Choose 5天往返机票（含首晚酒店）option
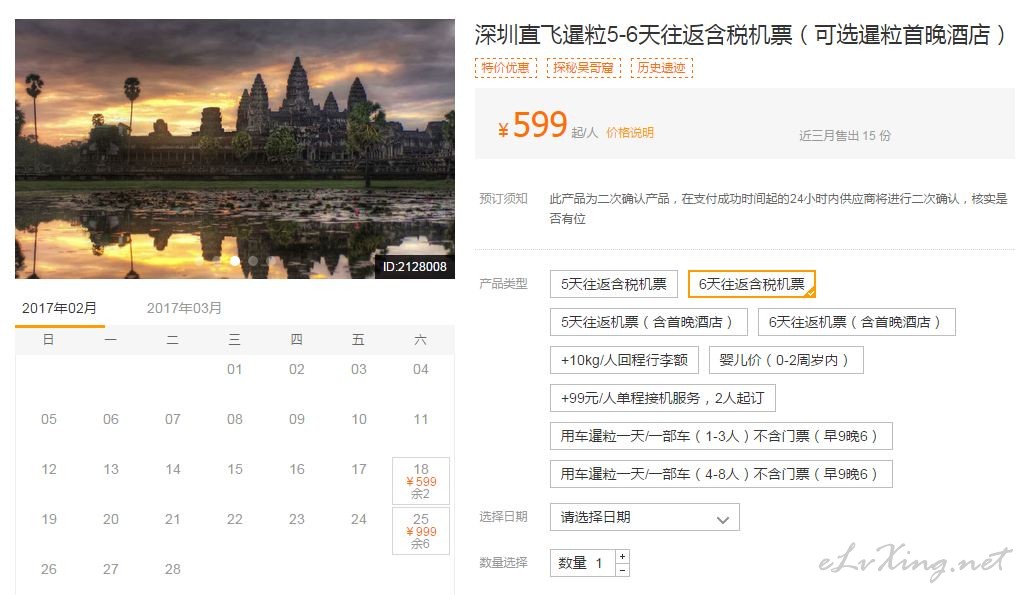Screen dimensions: 1023x595 (647, 322)
